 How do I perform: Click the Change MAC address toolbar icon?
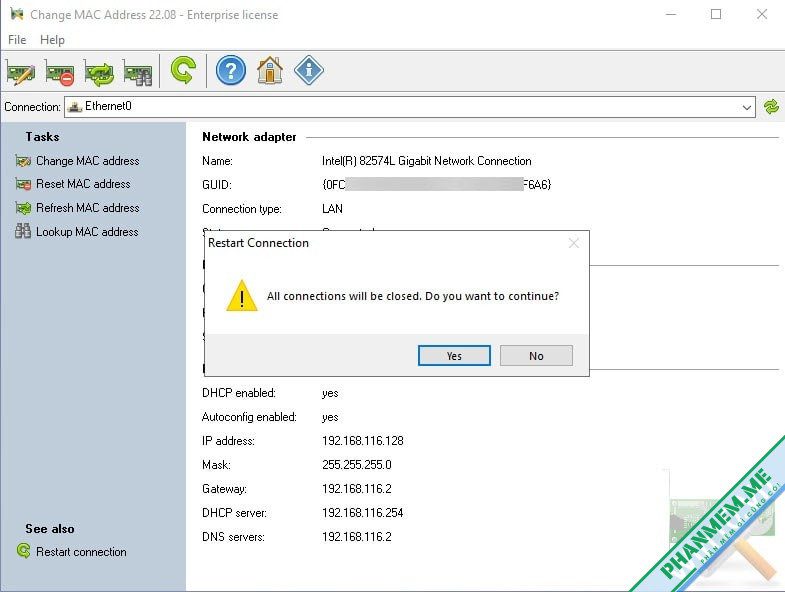(x=21, y=71)
